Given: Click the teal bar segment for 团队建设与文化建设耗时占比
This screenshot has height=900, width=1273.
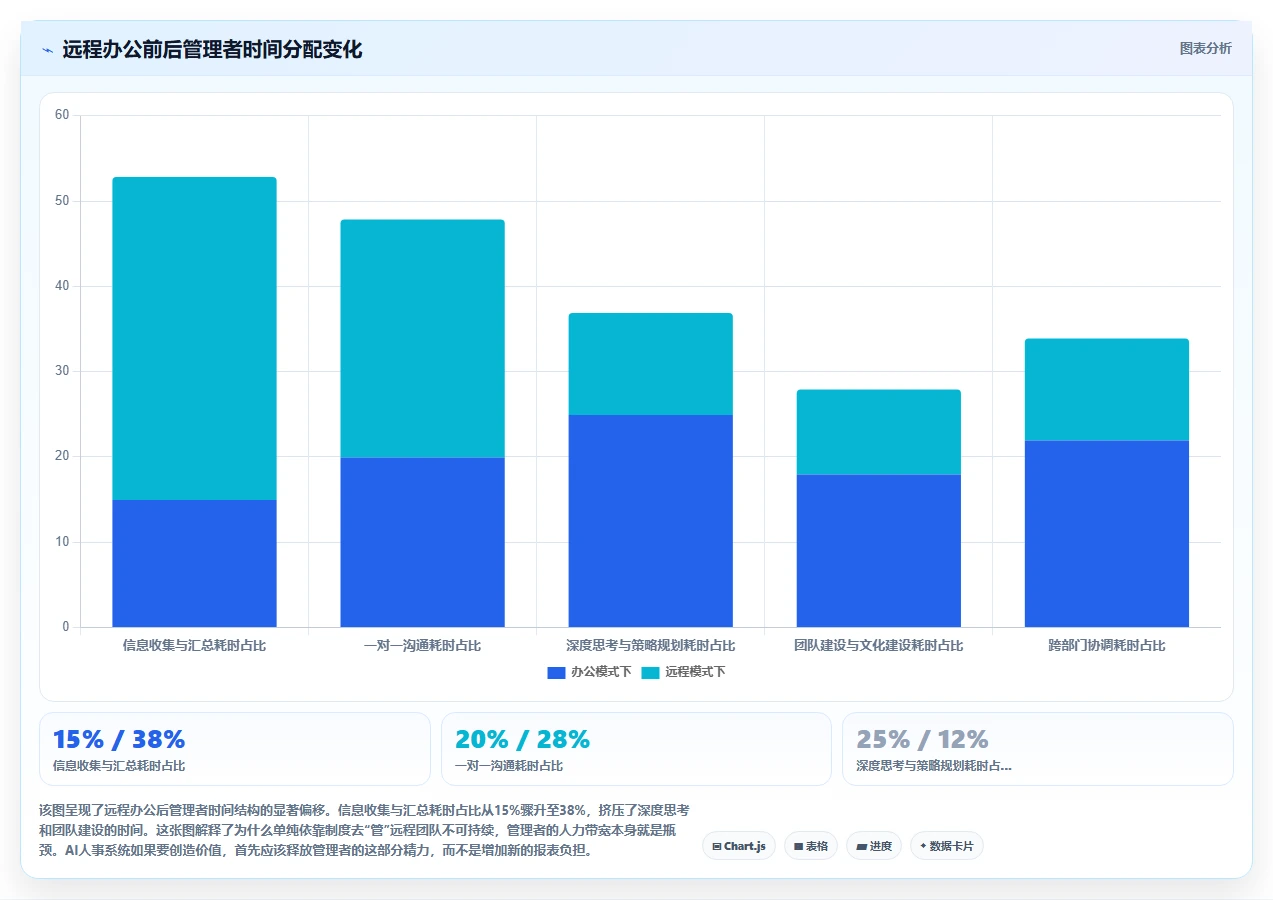Looking at the screenshot, I should coord(878,432).
